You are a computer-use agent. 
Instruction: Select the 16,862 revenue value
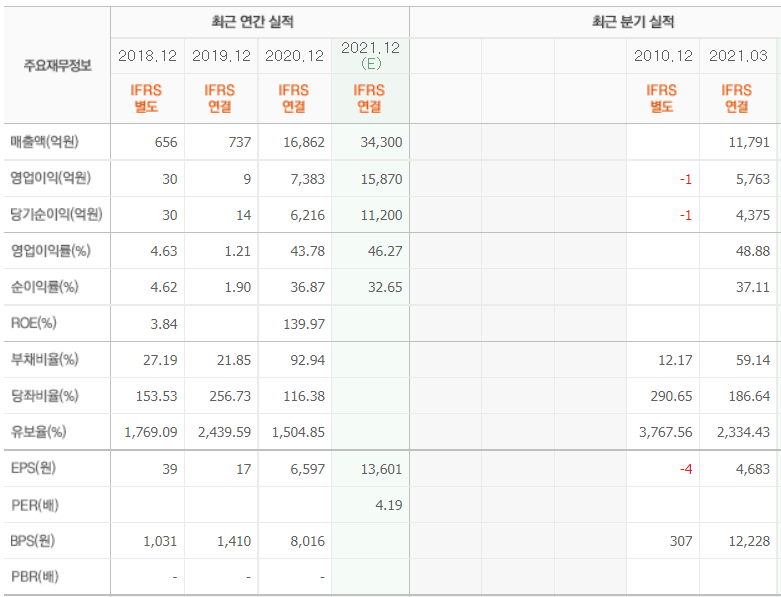coord(304,142)
